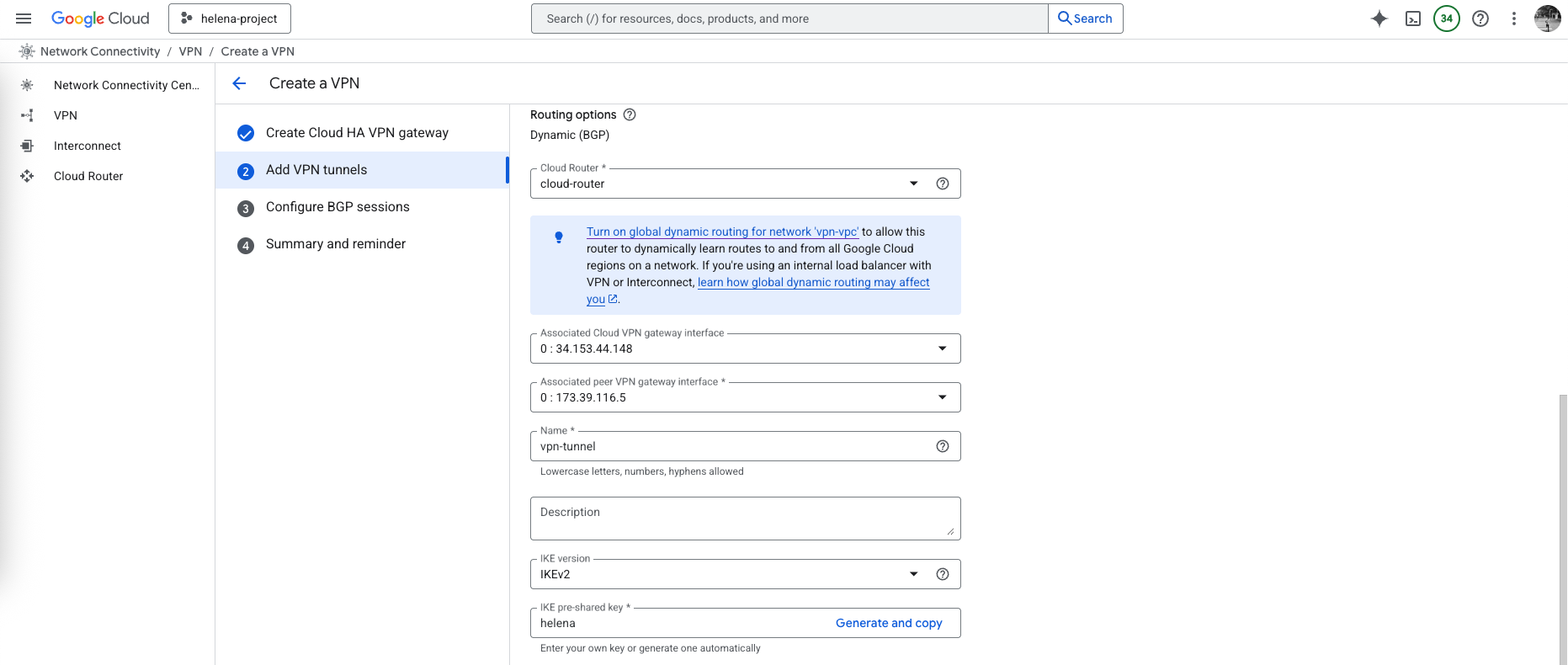Select Interconnect in the left sidebar

click(88, 146)
